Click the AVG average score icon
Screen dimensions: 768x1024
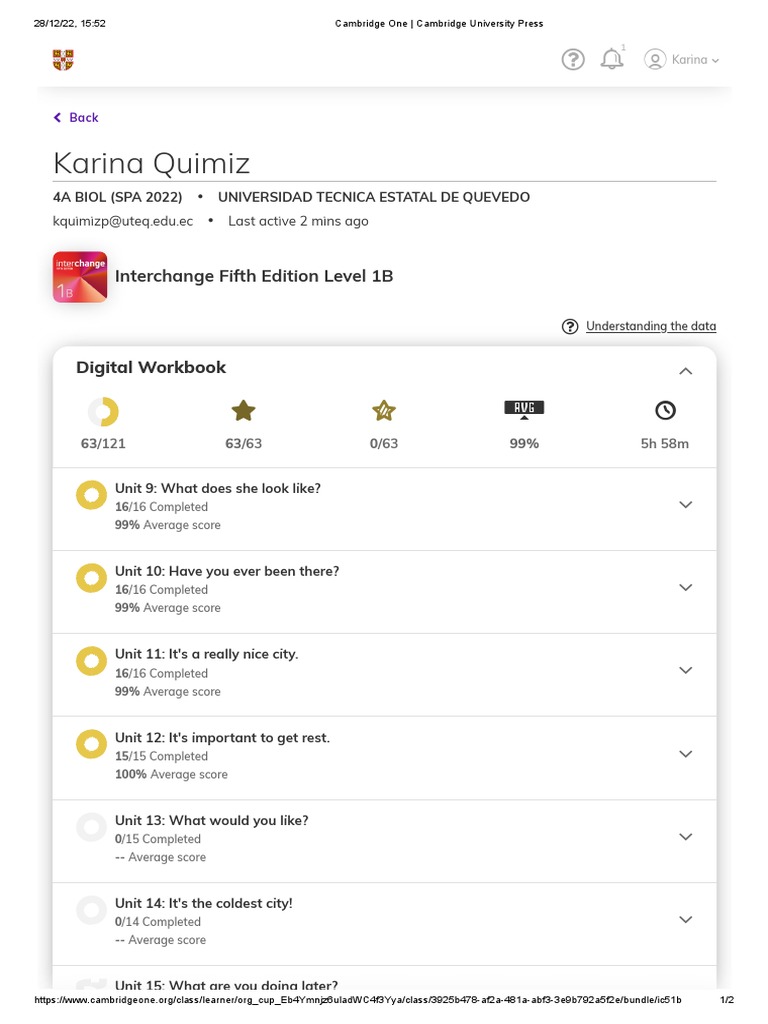[524, 409]
